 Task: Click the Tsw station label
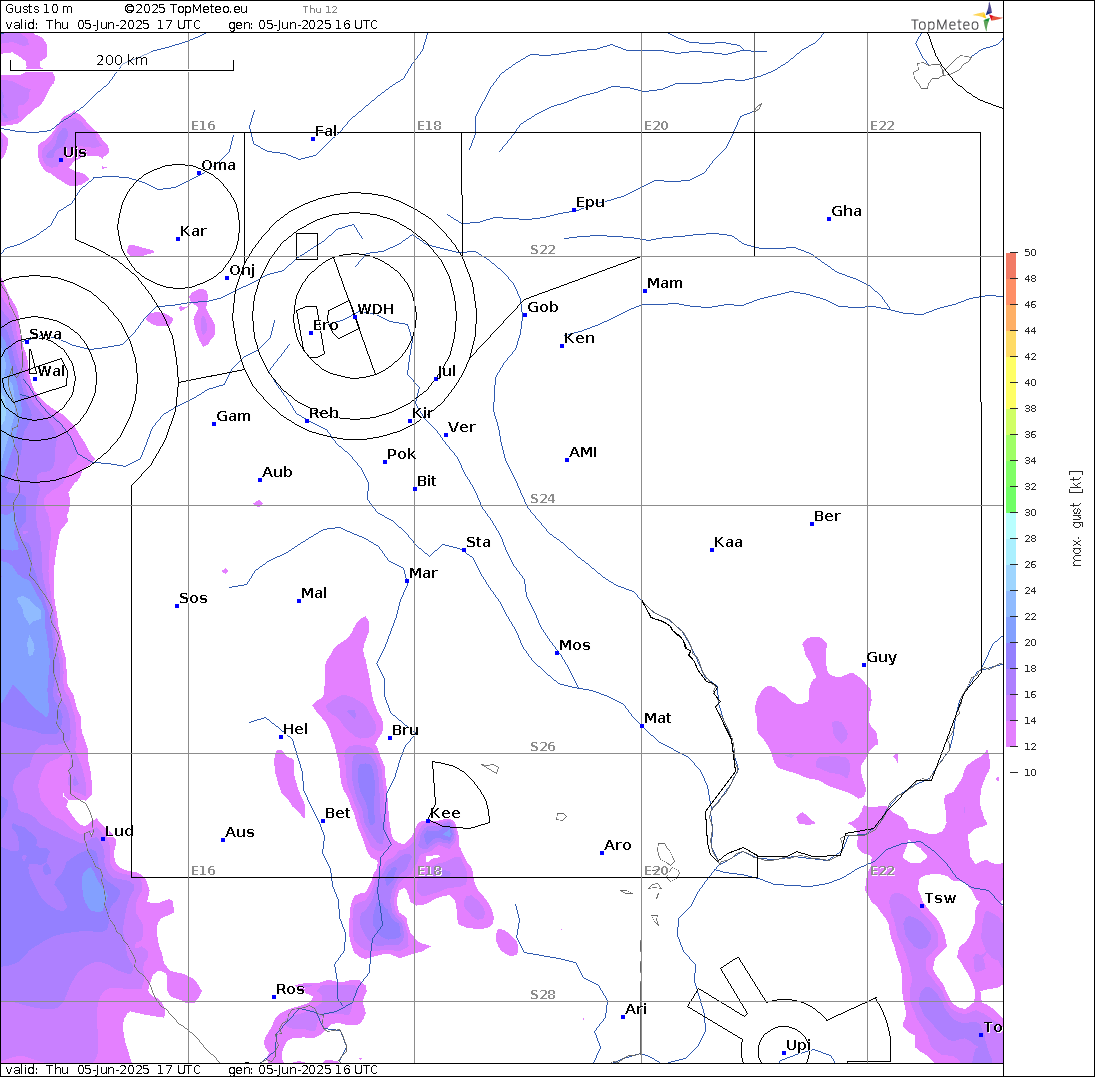tap(941, 898)
